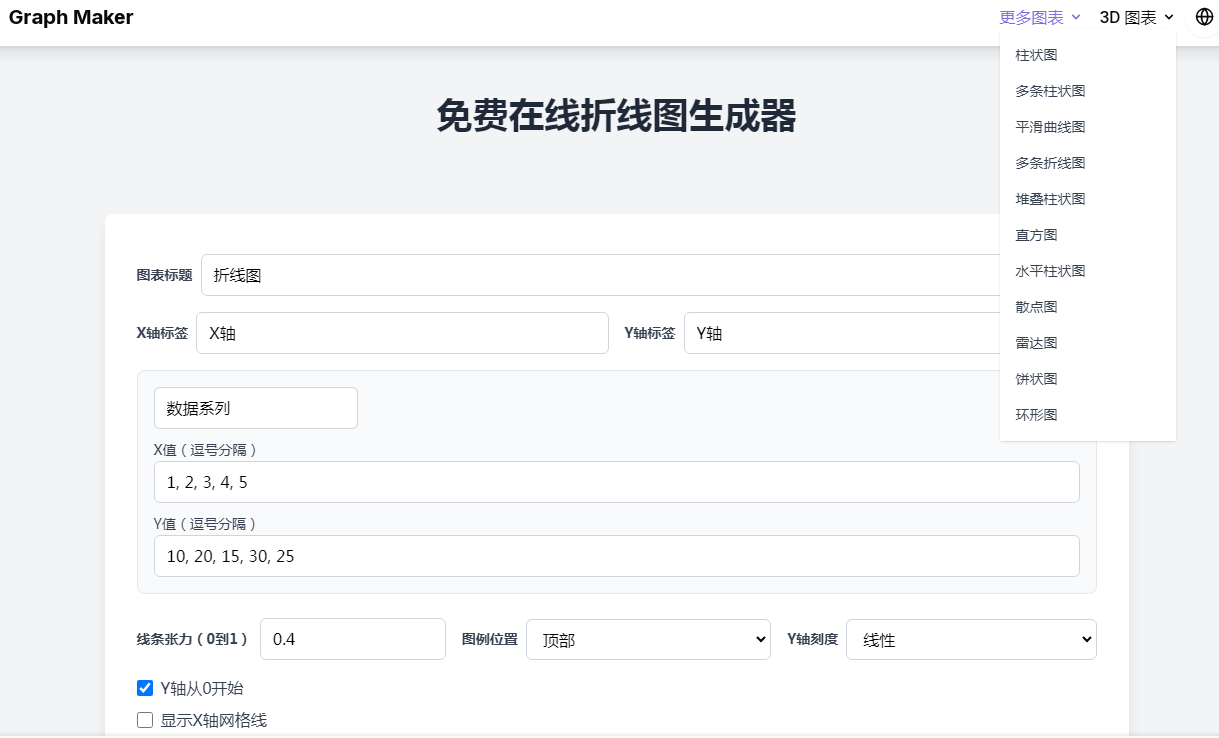
Task: Click the globe language icon
Action: [1204, 17]
